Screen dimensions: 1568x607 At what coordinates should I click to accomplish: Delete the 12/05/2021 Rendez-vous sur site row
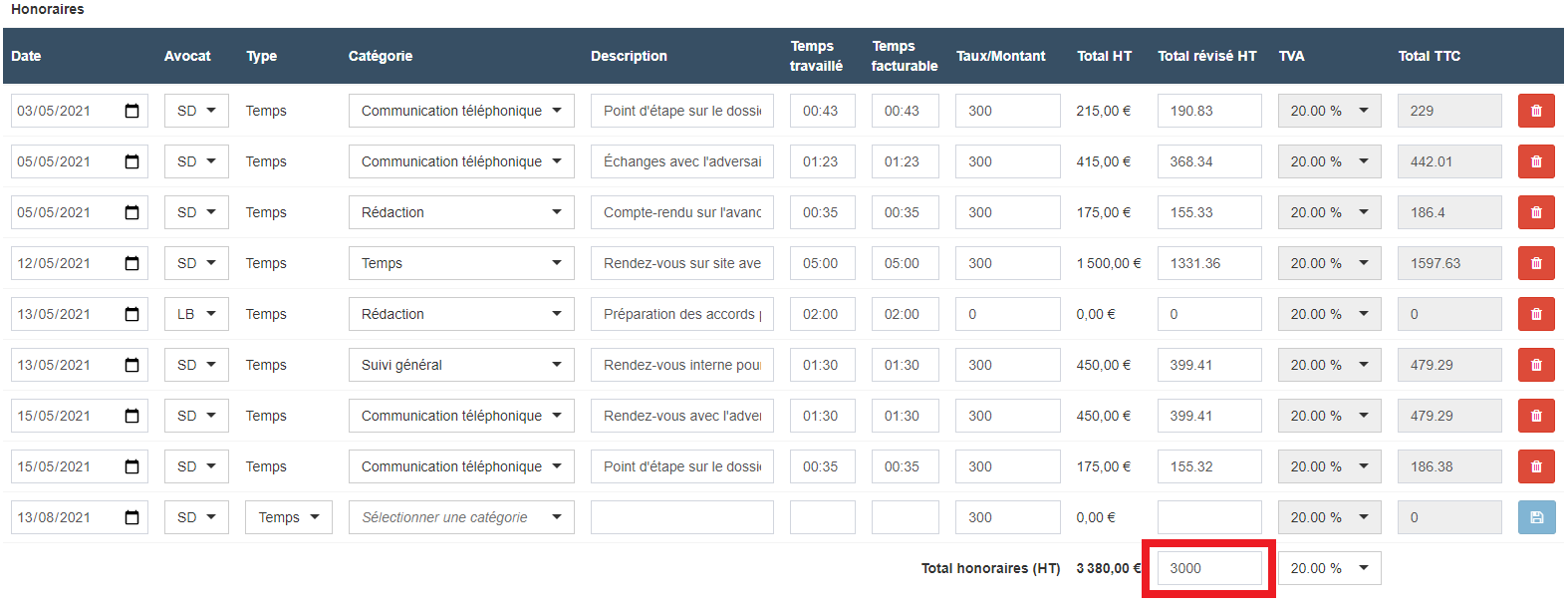click(1535, 263)
